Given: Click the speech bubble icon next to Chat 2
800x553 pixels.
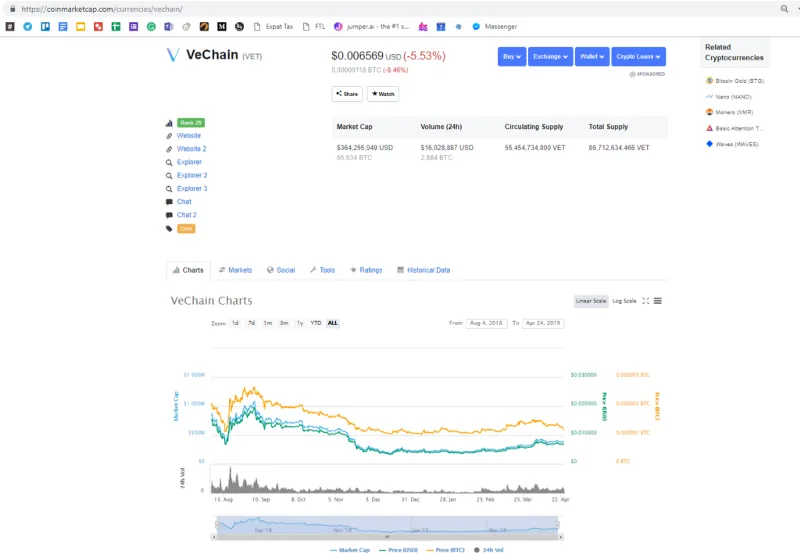Looking at the screenshot, I should coord(169,215).
